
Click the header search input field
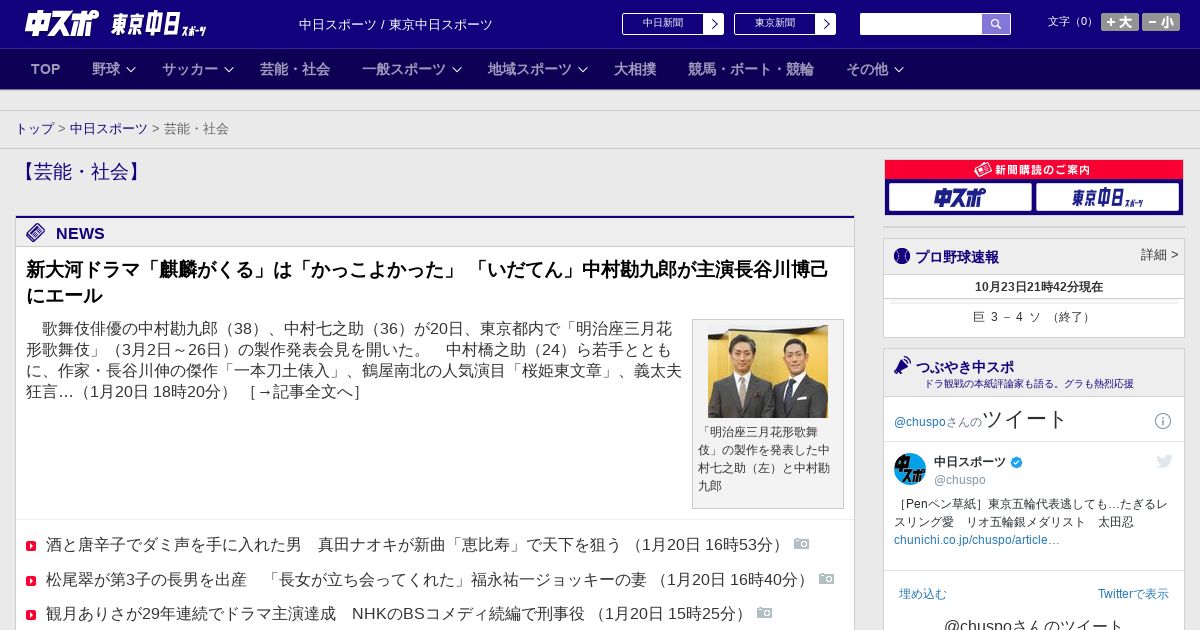tap(921, 24)
